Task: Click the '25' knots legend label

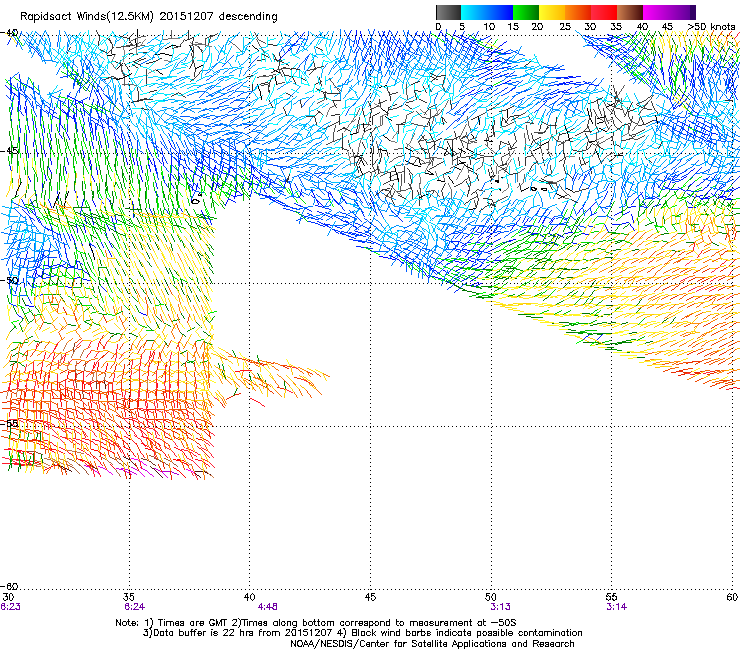Action: click(565, 27)
